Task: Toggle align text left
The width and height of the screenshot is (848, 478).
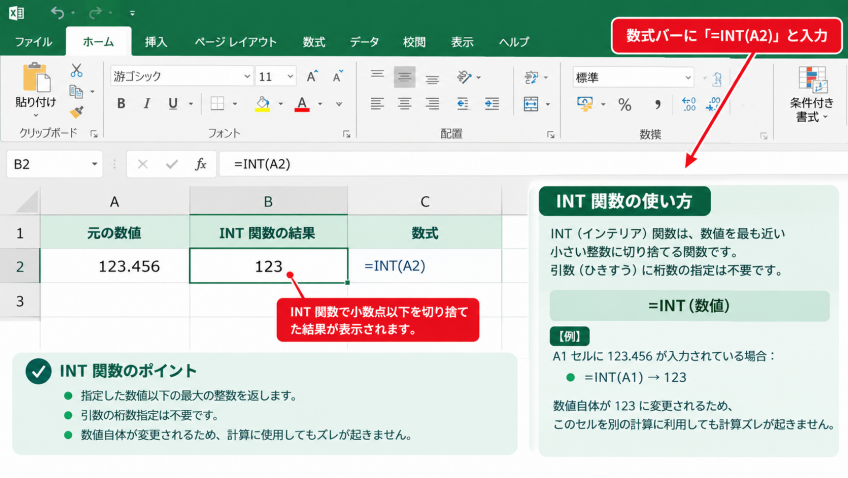Action: pos(377,104)
